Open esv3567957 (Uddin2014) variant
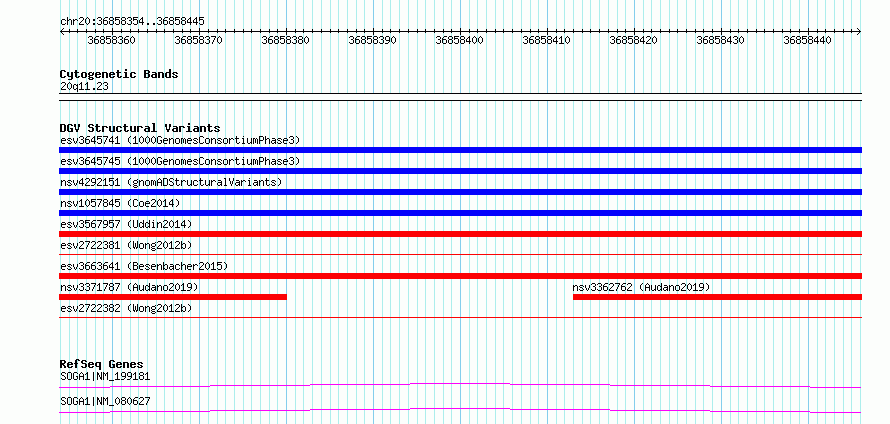 pos(126,224)
